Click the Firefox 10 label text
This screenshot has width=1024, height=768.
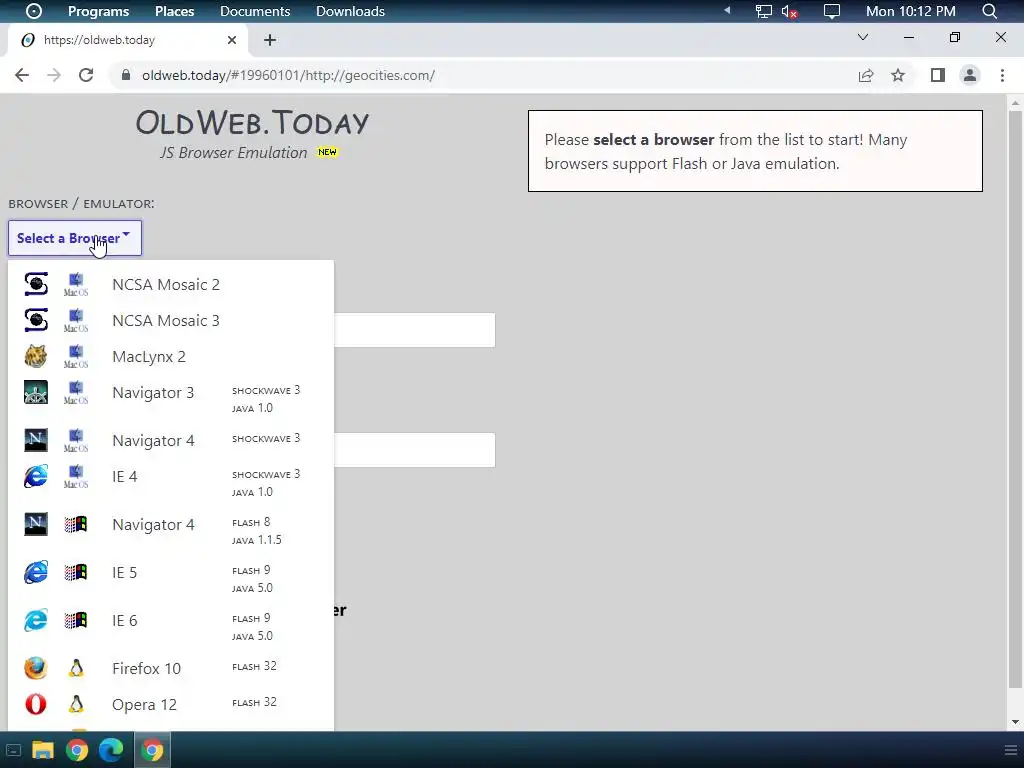click(x=146, y=669)
